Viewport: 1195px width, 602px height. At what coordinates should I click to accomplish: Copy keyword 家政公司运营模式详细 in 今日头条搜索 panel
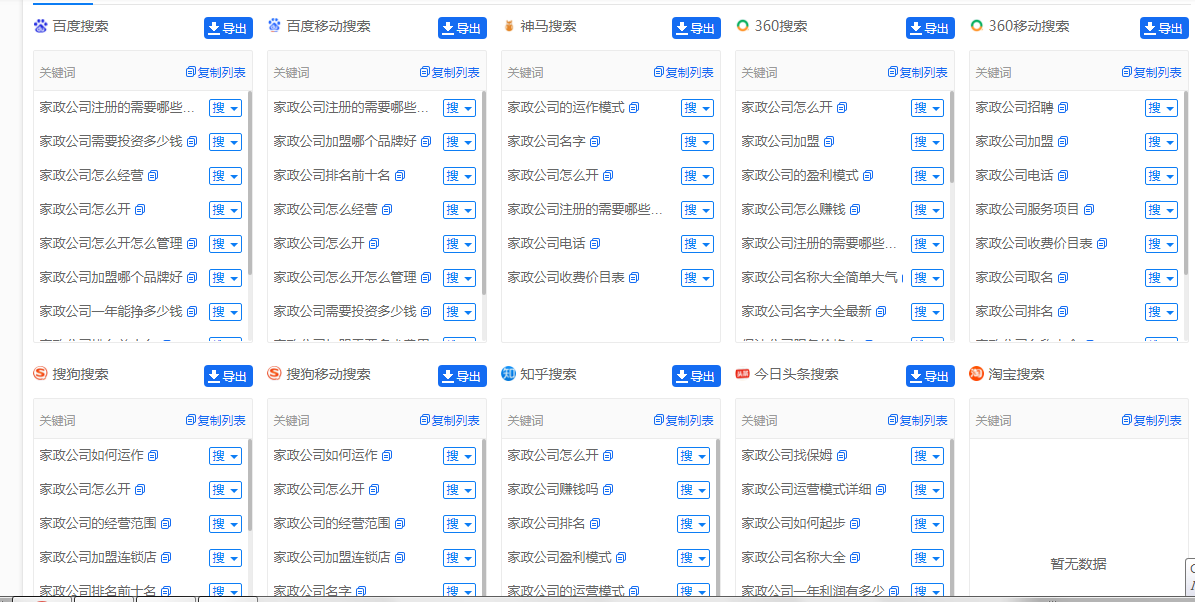point(881,489)
